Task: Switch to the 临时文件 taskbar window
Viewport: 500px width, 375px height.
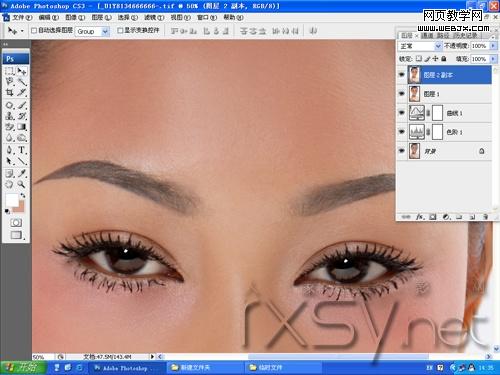Action: click(x=283, y=367)
